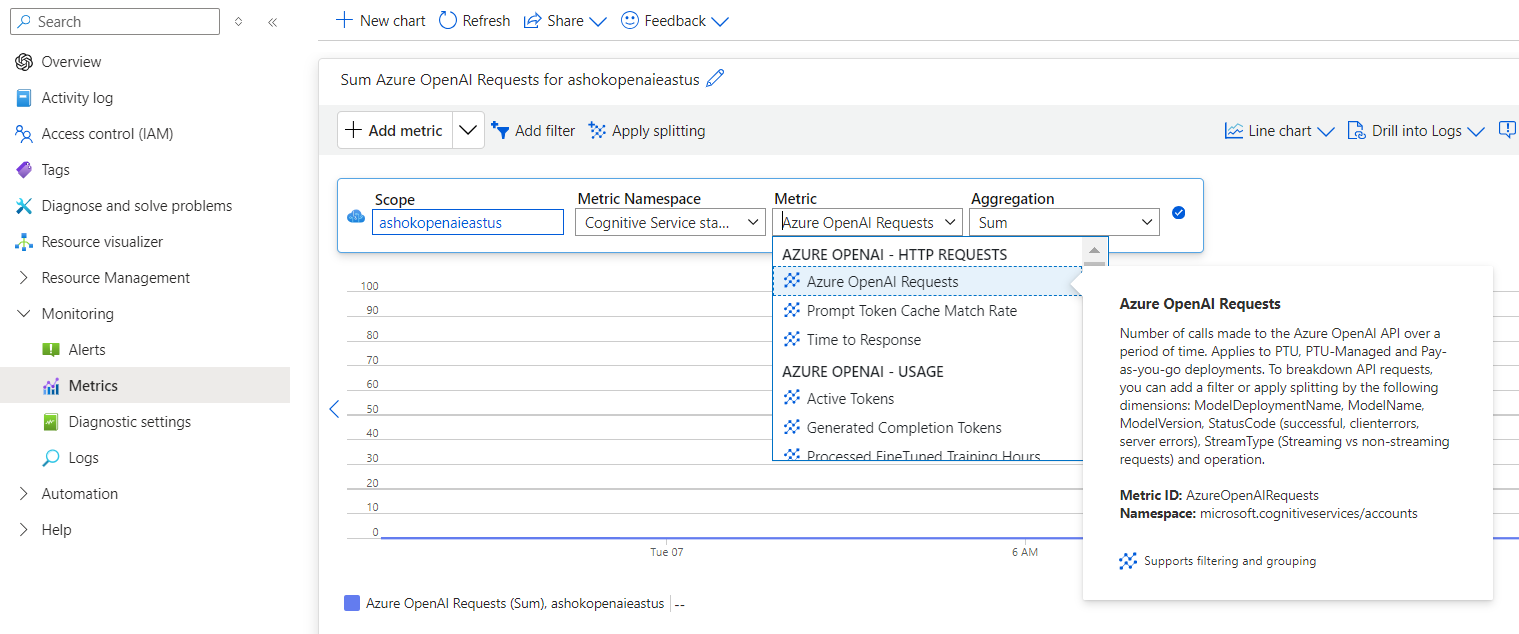The image size is (1519, 634).
Task: Click the metric list scrollbar up arrow
Action: (1094, 251)
